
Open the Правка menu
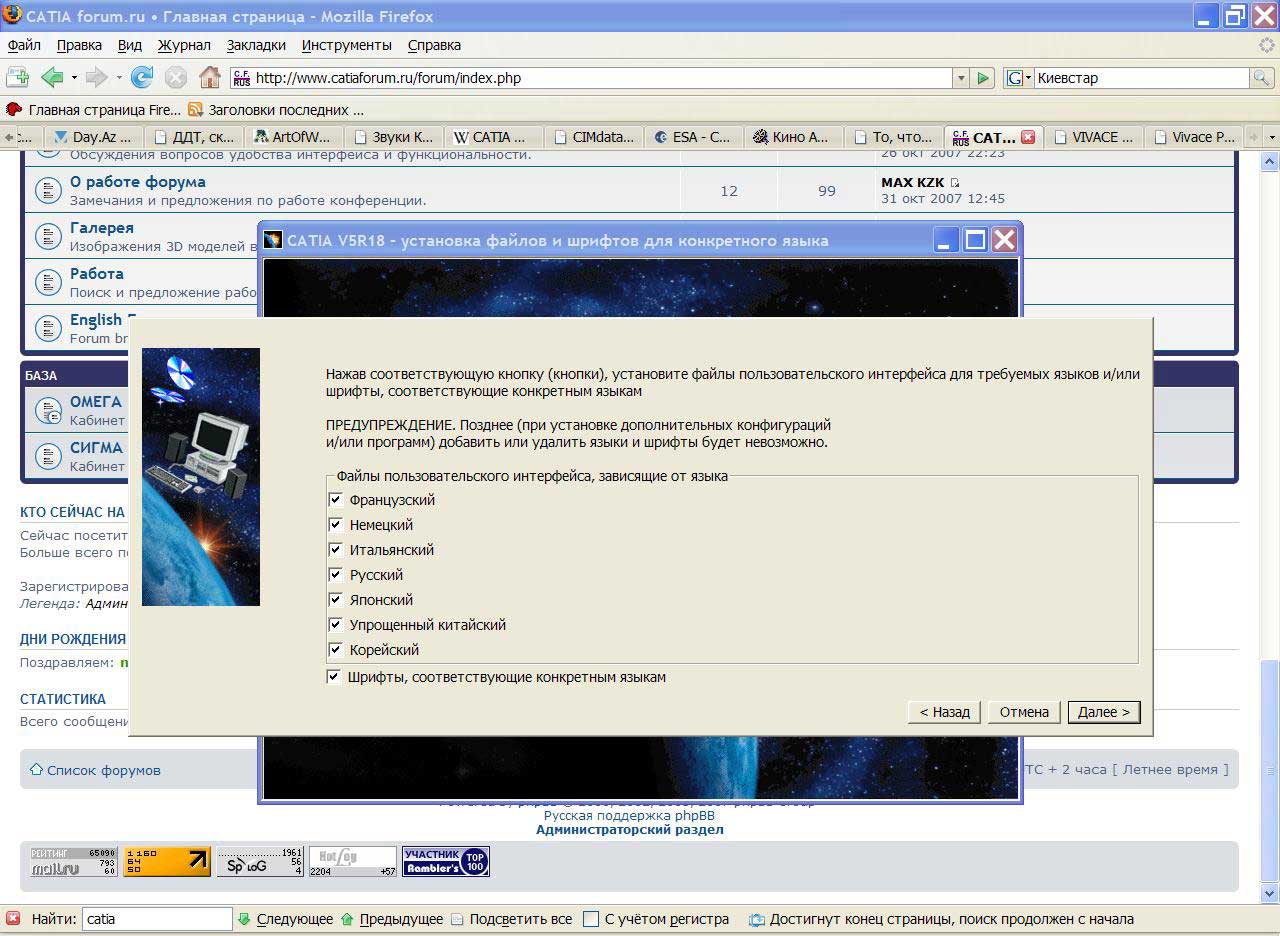(x=79, y=45)
